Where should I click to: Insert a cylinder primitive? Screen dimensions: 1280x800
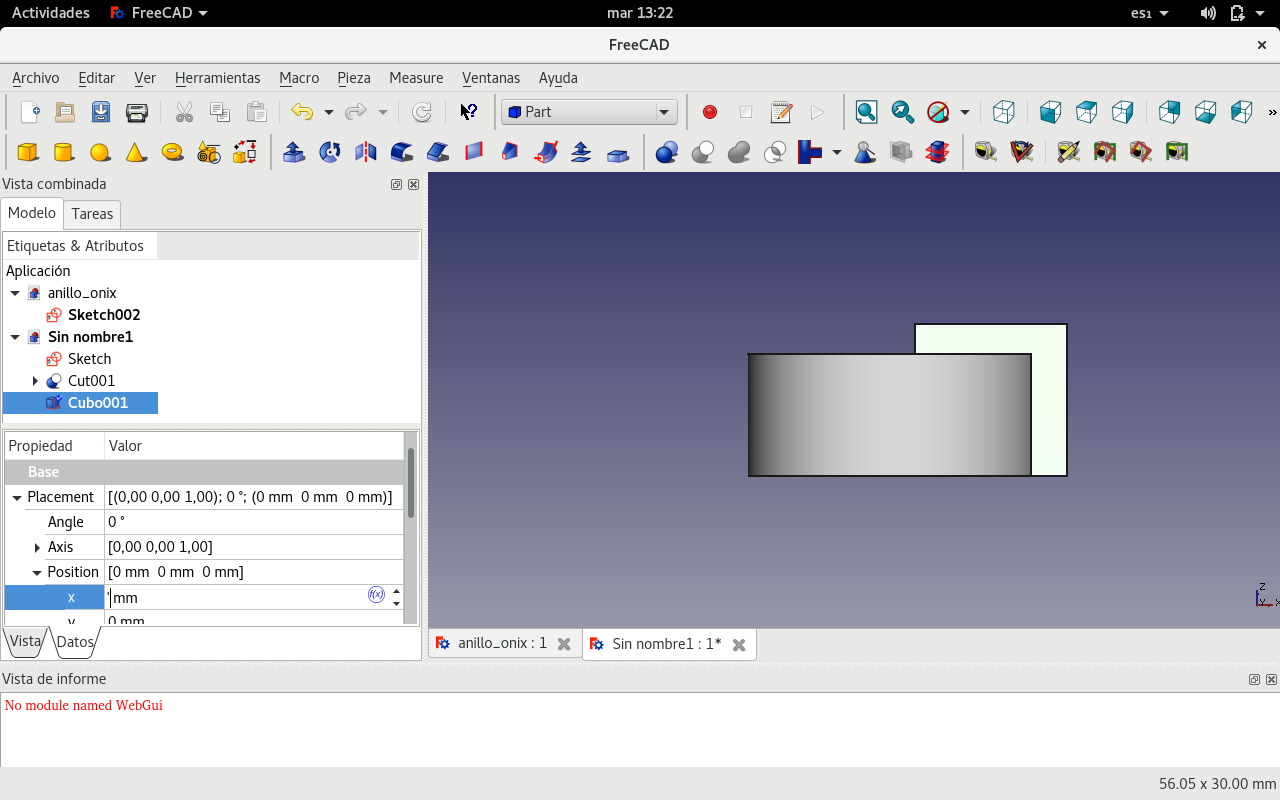[64, 152]
